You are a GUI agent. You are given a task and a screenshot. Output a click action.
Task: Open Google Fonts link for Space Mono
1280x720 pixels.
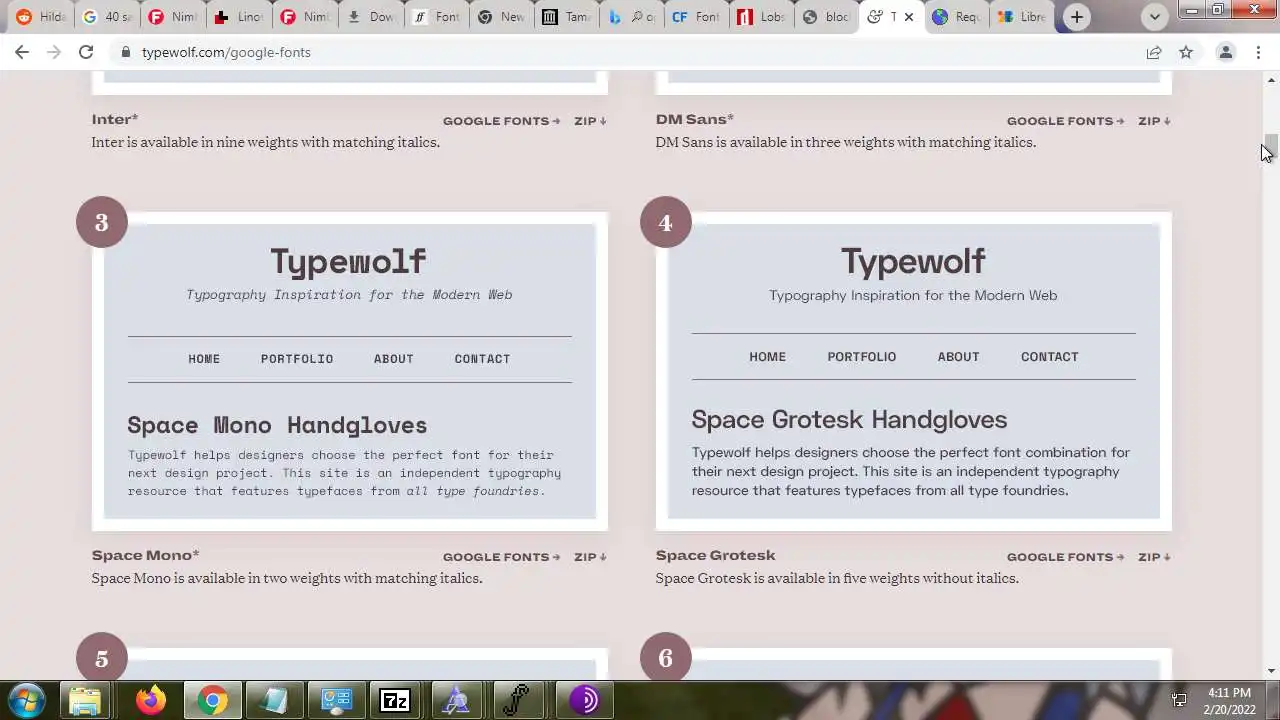pyautogui.click(x=501, y=557)
